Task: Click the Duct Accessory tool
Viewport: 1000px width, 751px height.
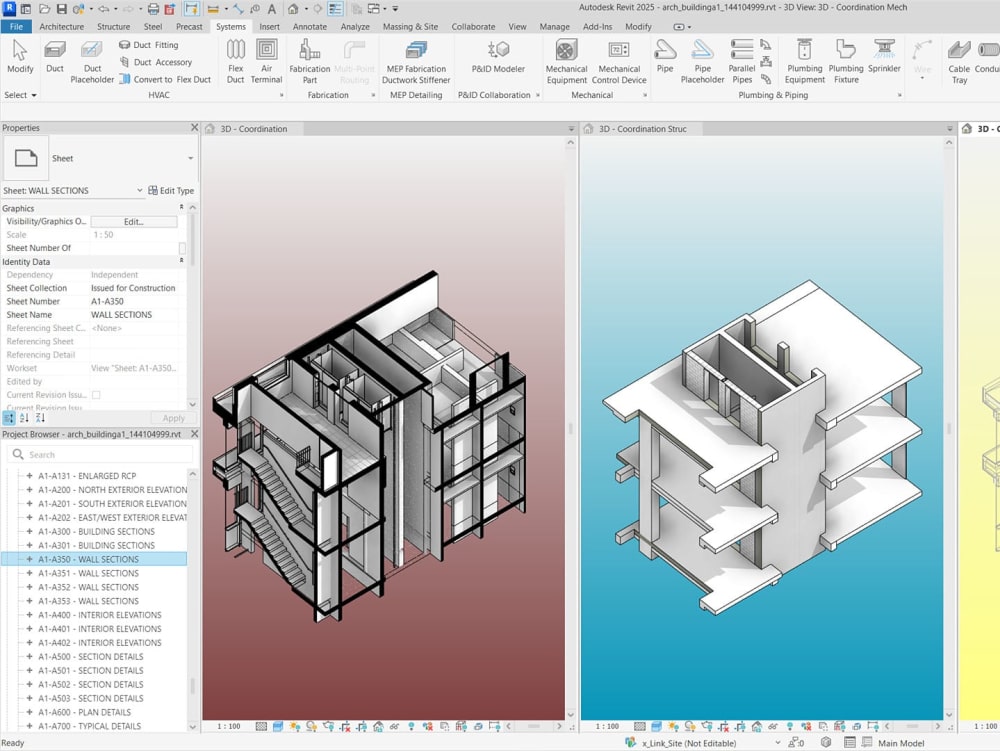Action: 156,62
